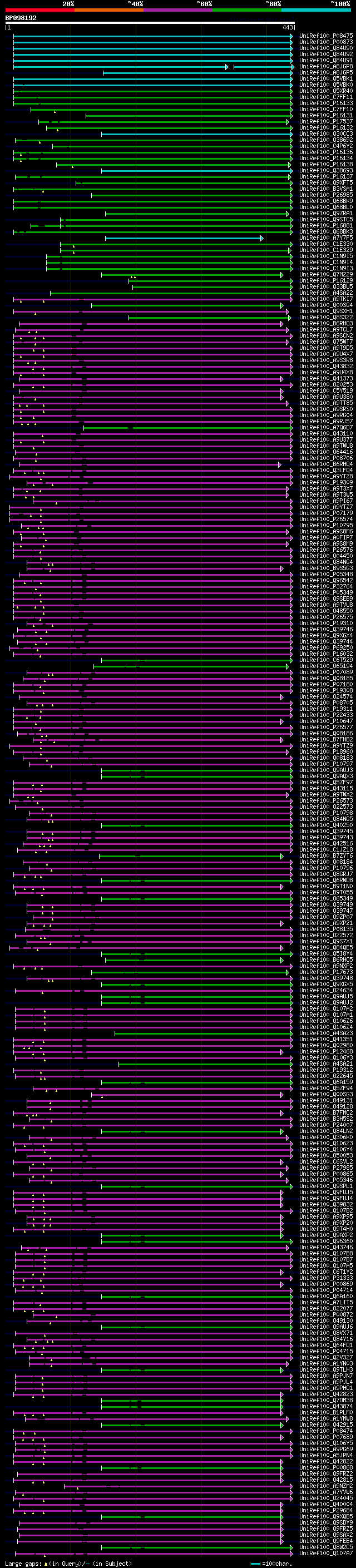Choose the UniRef100_Q30CC3 entry
The width and height of the screenshot is (356, 1568).
(325, 134)
